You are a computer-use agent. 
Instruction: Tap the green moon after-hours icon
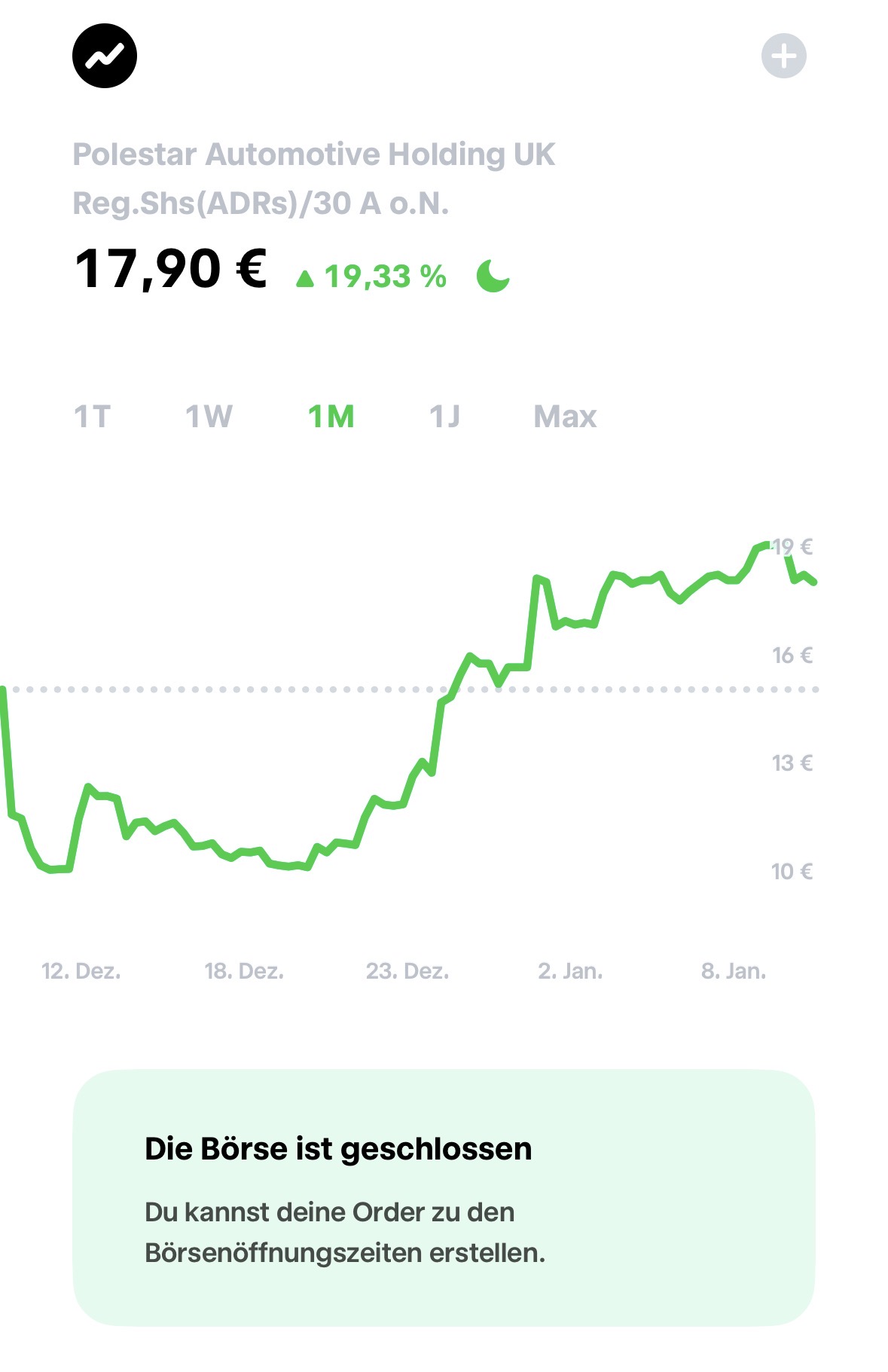click(493, 276)
